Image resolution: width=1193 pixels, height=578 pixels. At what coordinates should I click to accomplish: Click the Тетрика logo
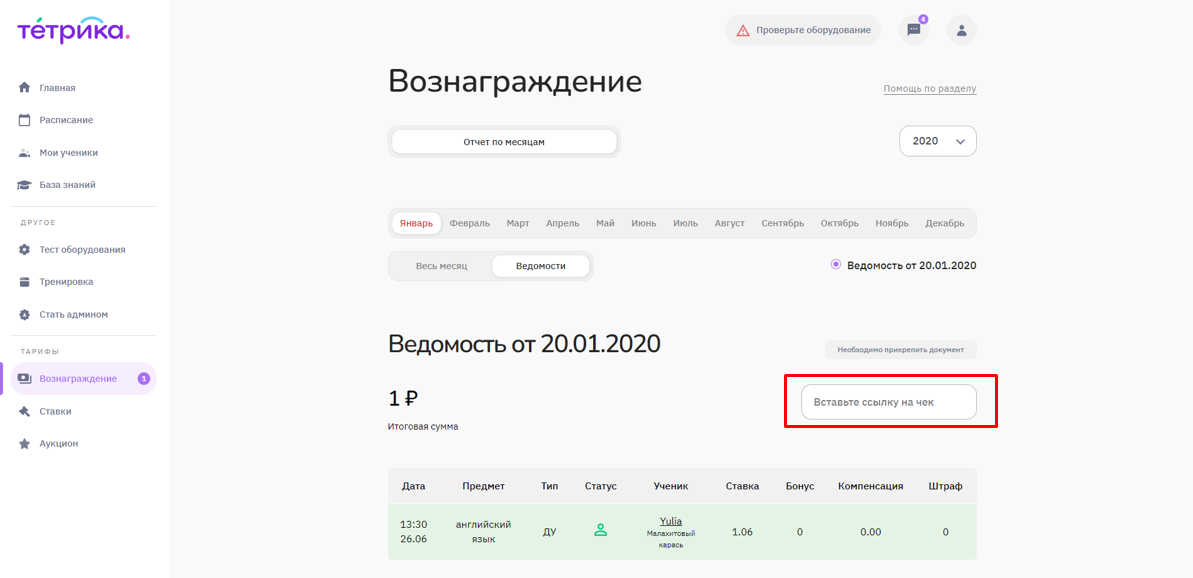[74, 31]
